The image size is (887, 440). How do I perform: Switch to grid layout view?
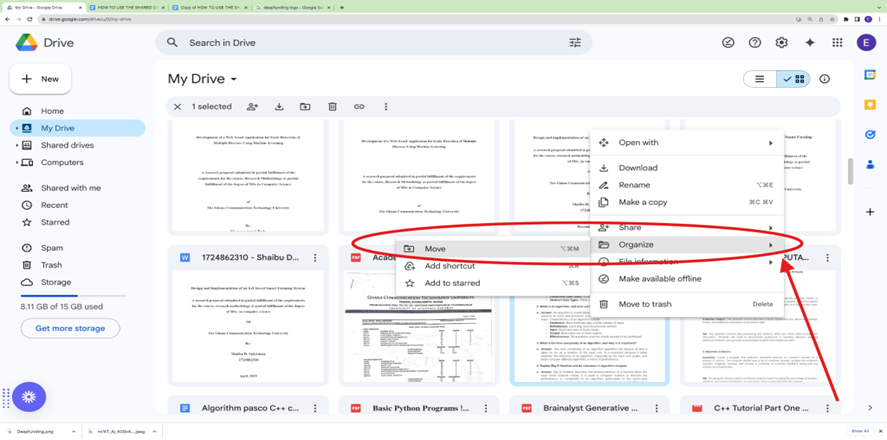tap(795, 79)
